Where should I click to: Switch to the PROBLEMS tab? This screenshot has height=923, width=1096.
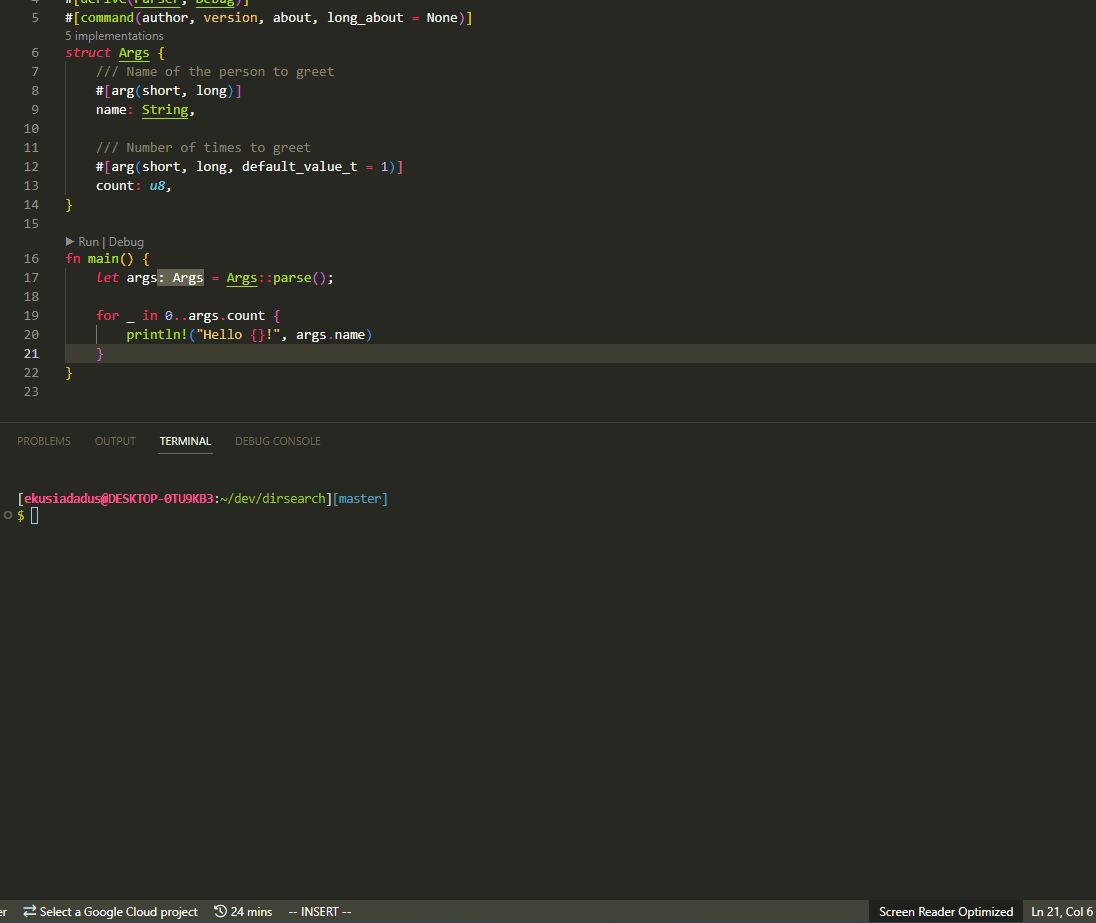point(43,440)
